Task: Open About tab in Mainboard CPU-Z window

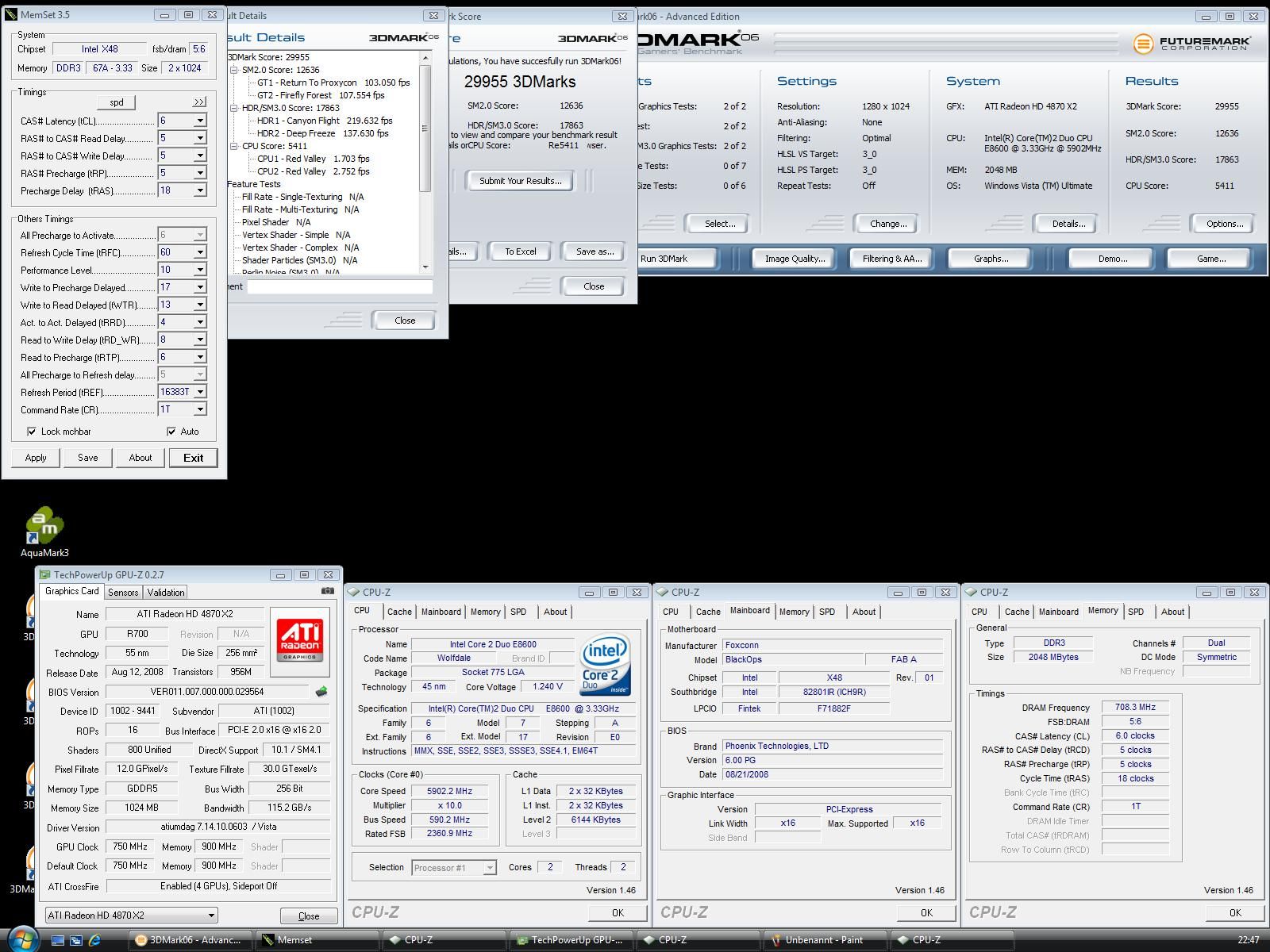Action: coord(864,612)
